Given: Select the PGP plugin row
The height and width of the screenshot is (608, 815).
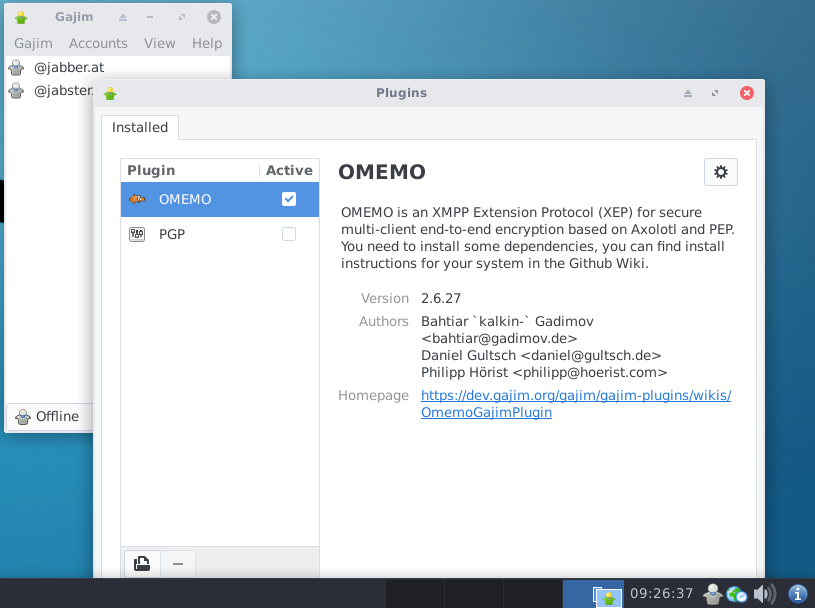Looking at the screenshot, I should pos(220,234).
